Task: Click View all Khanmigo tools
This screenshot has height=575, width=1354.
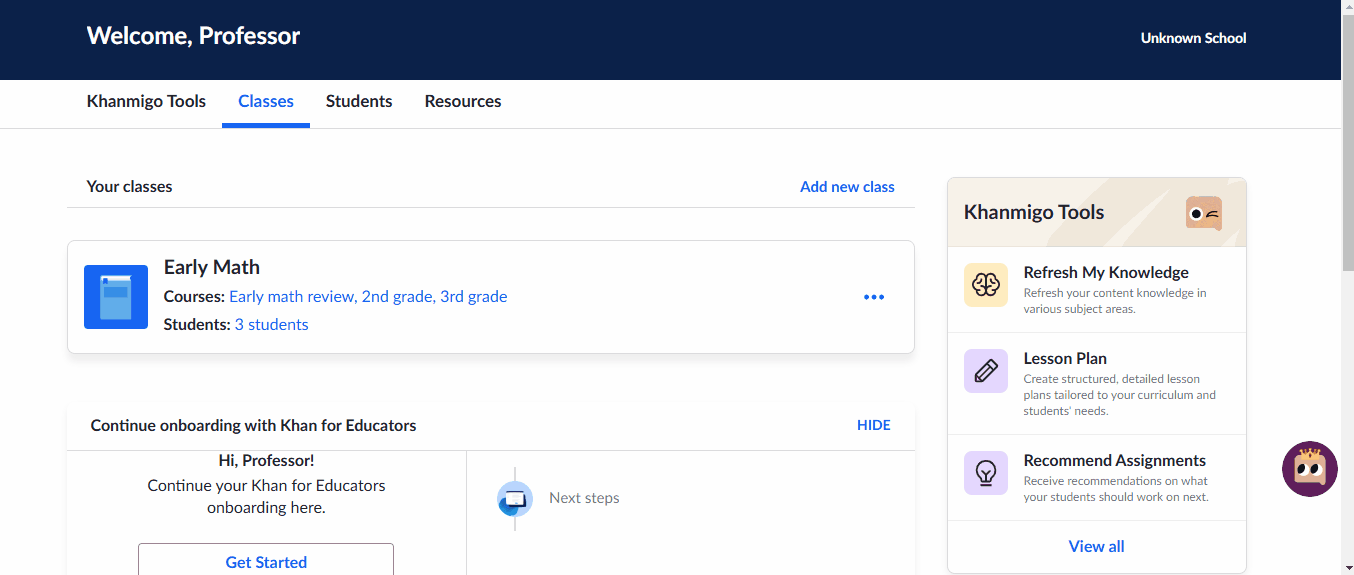Action: click(x=1096, y=546)
